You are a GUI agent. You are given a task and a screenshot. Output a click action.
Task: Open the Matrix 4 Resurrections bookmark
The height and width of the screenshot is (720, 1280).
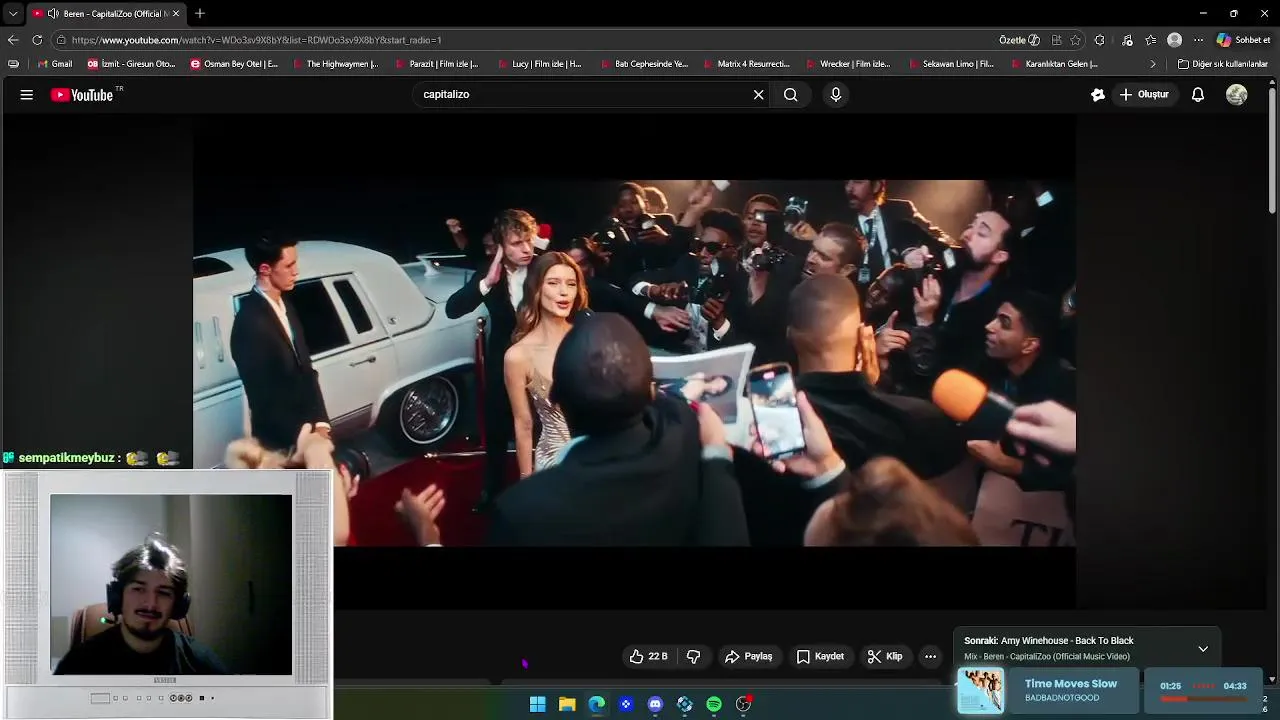(747, 64)
